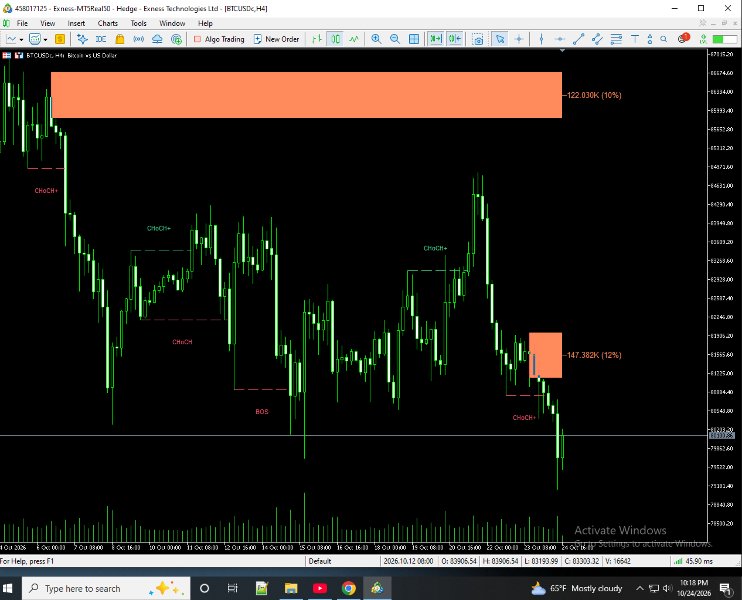Open the View menu
The height and width of the screenshot is (600, 742).
pyautogui.click(x=47, y=23)
